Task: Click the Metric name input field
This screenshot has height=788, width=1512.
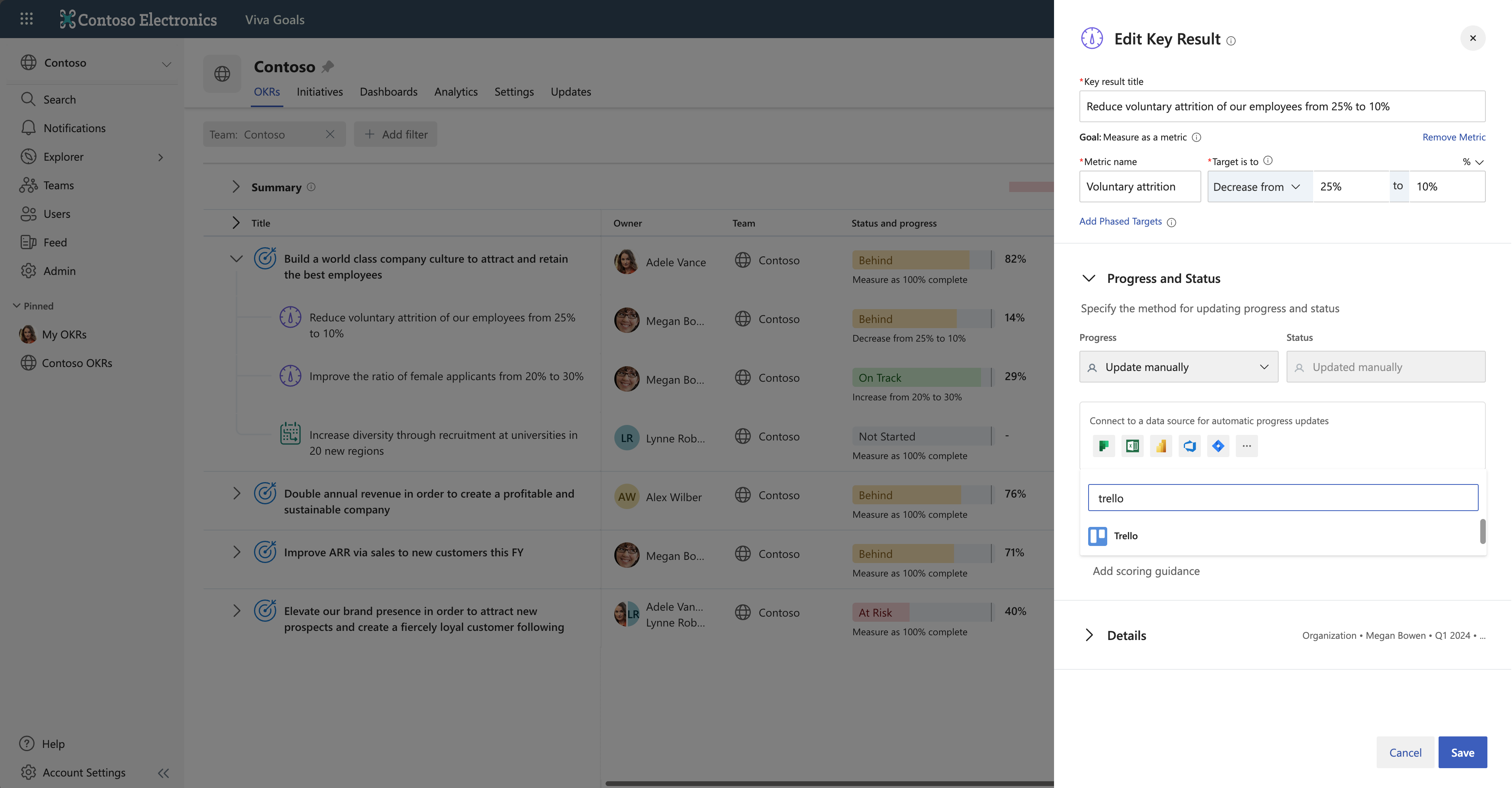Action: [1139, 186]
